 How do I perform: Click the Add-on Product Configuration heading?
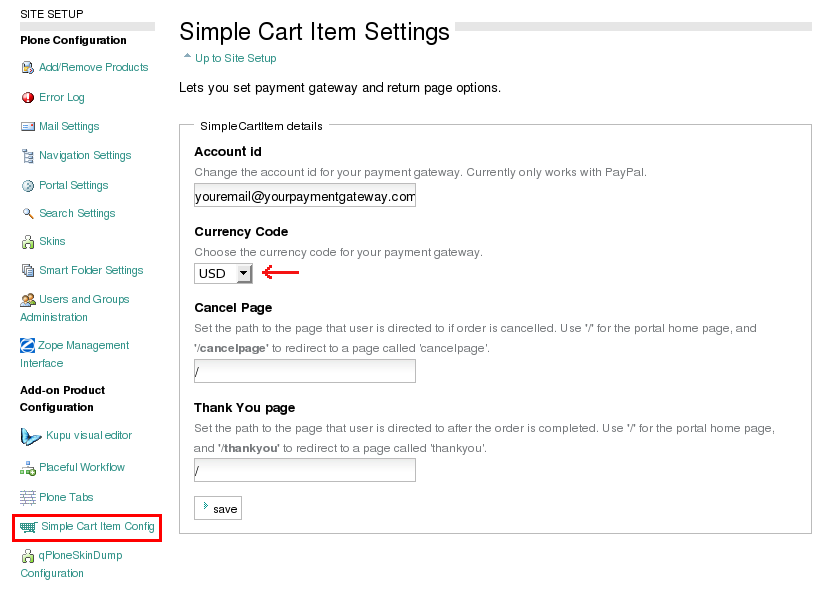pos(63,399)
